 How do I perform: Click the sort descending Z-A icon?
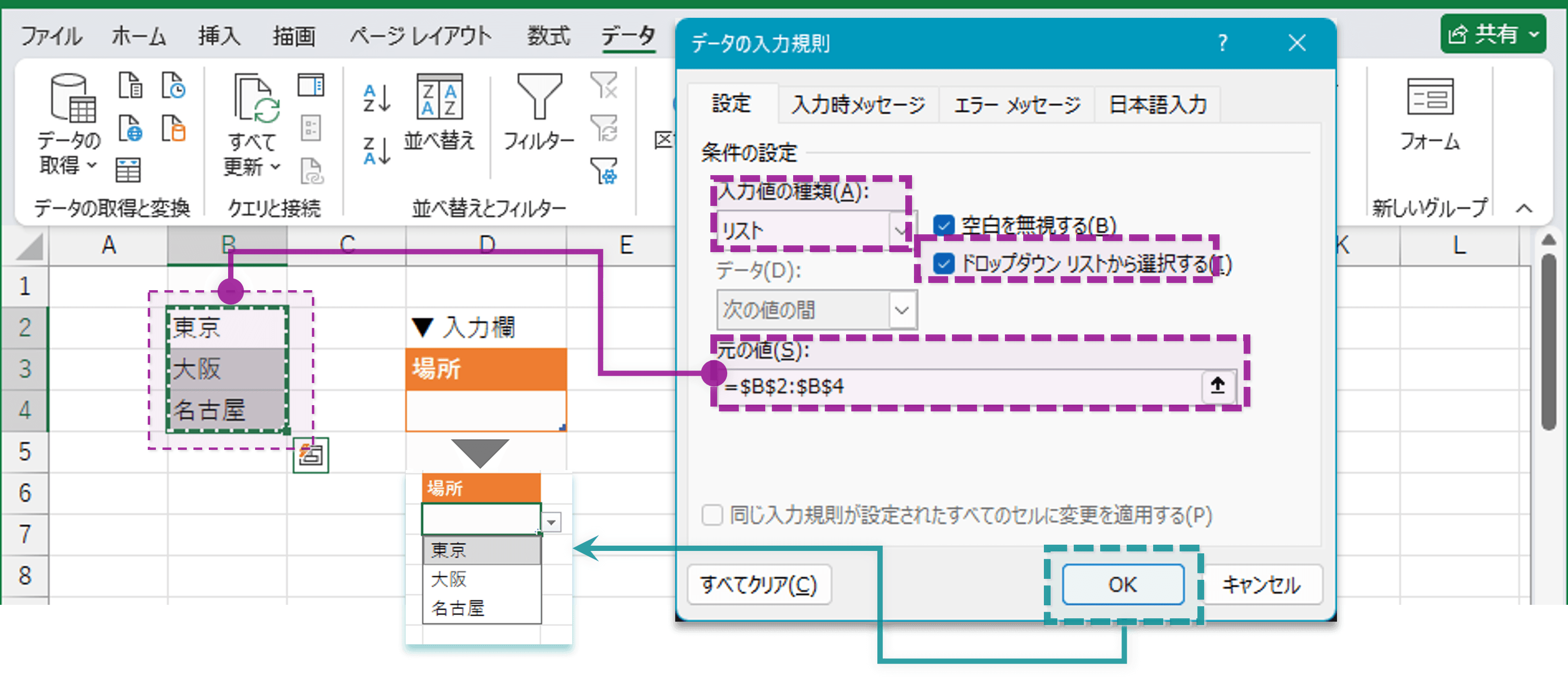pos(376,151)
